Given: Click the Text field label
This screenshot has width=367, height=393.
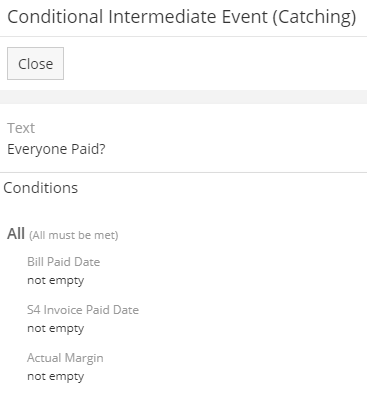Looking at the screenshot, I should point(21,128).
